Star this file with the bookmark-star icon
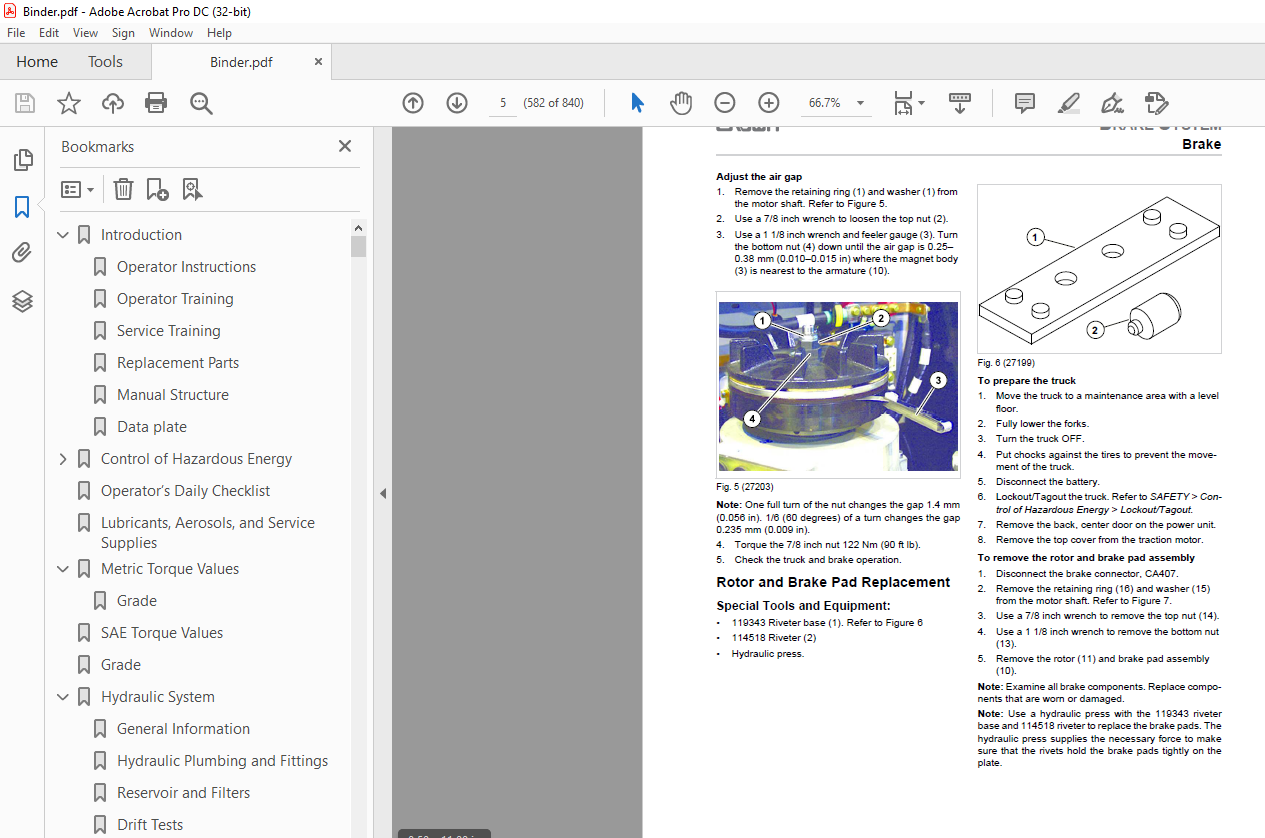This screenshot has height=838, width=1265. 69,103
